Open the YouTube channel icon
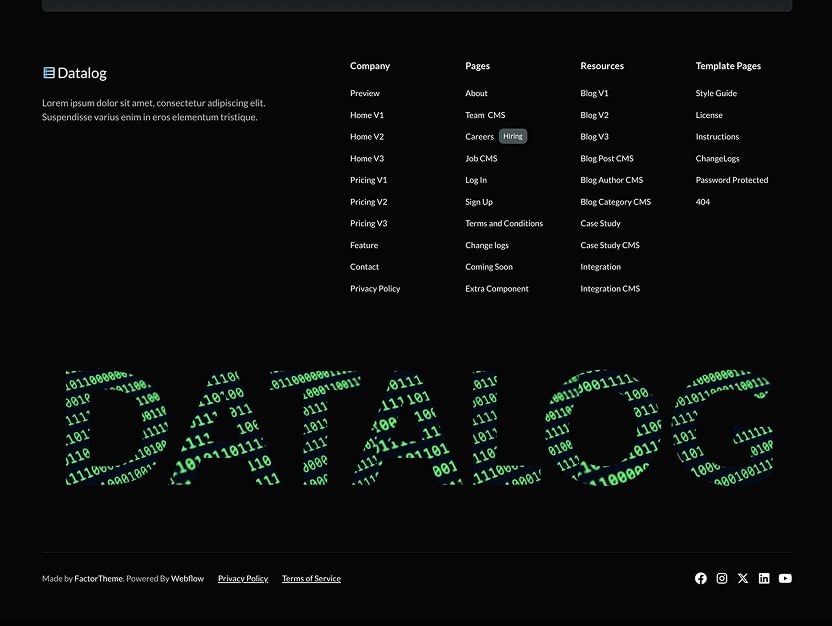This screenshot has height=626, width=832. [785, 578]
